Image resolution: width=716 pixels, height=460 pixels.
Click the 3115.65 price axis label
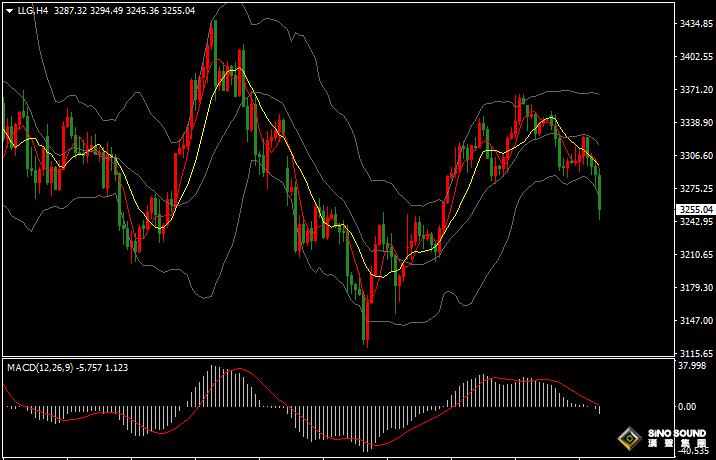click(x=695, y=354)
